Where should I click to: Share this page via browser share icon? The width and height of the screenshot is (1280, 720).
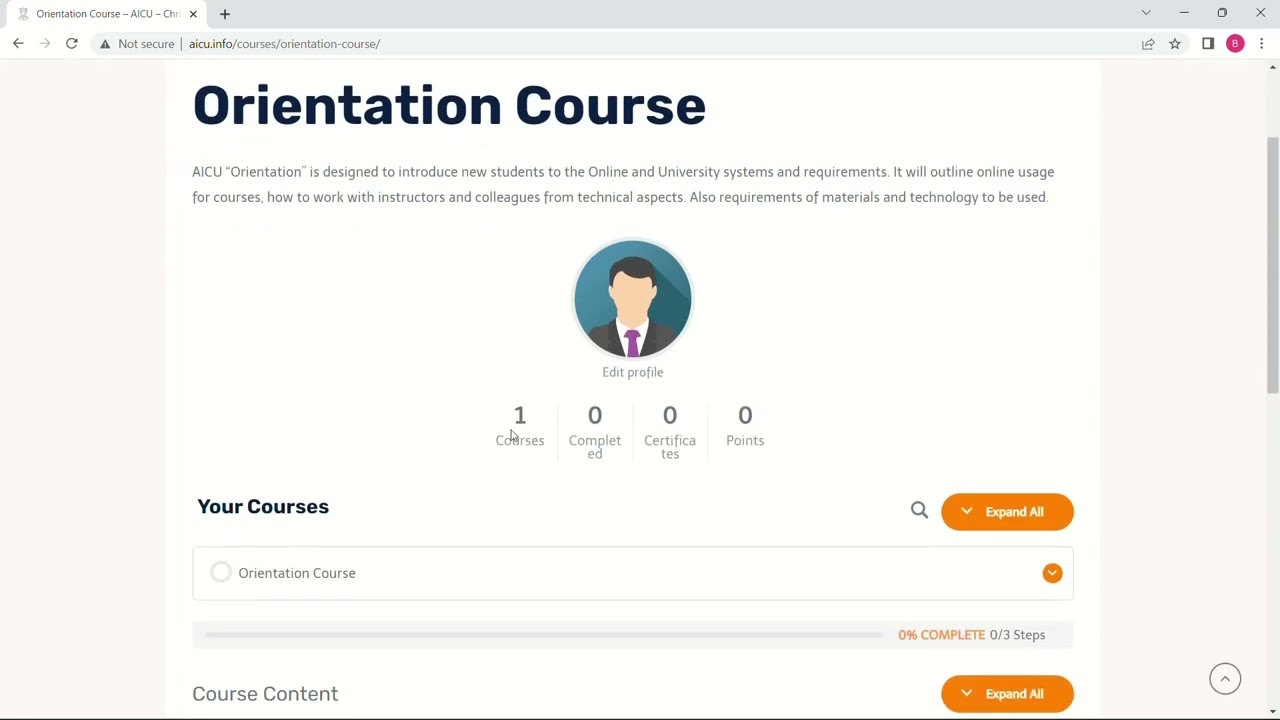pyautogui.click(x=1148, y=44)
